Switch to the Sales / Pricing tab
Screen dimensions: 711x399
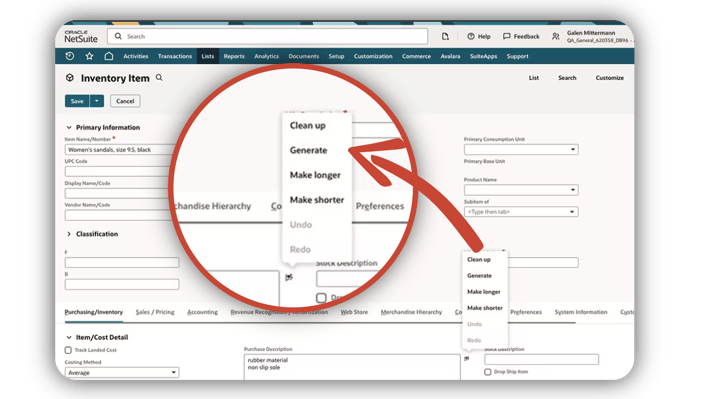click(x=155, y=312)
